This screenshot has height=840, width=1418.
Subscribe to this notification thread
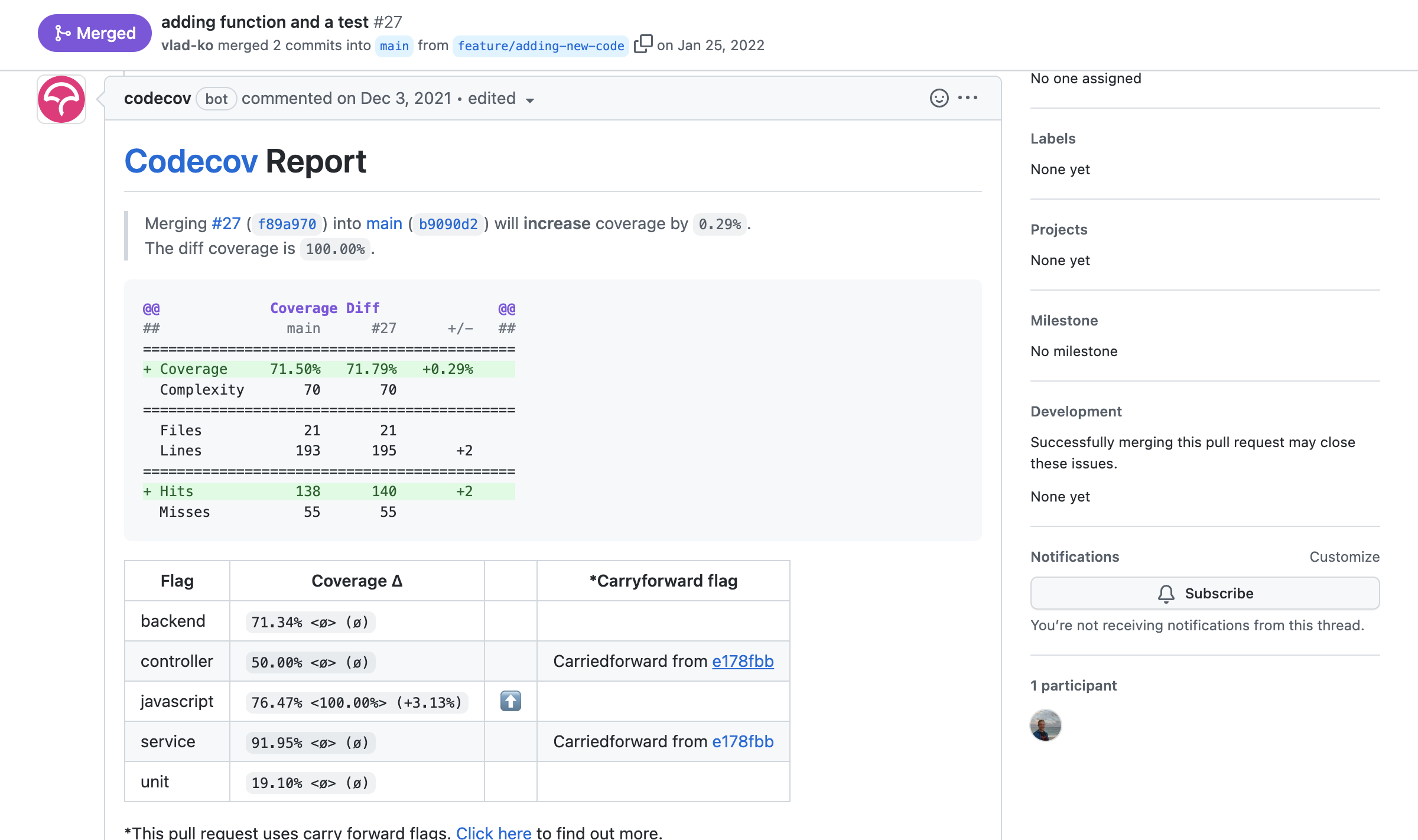click(x=1205, y=593)
